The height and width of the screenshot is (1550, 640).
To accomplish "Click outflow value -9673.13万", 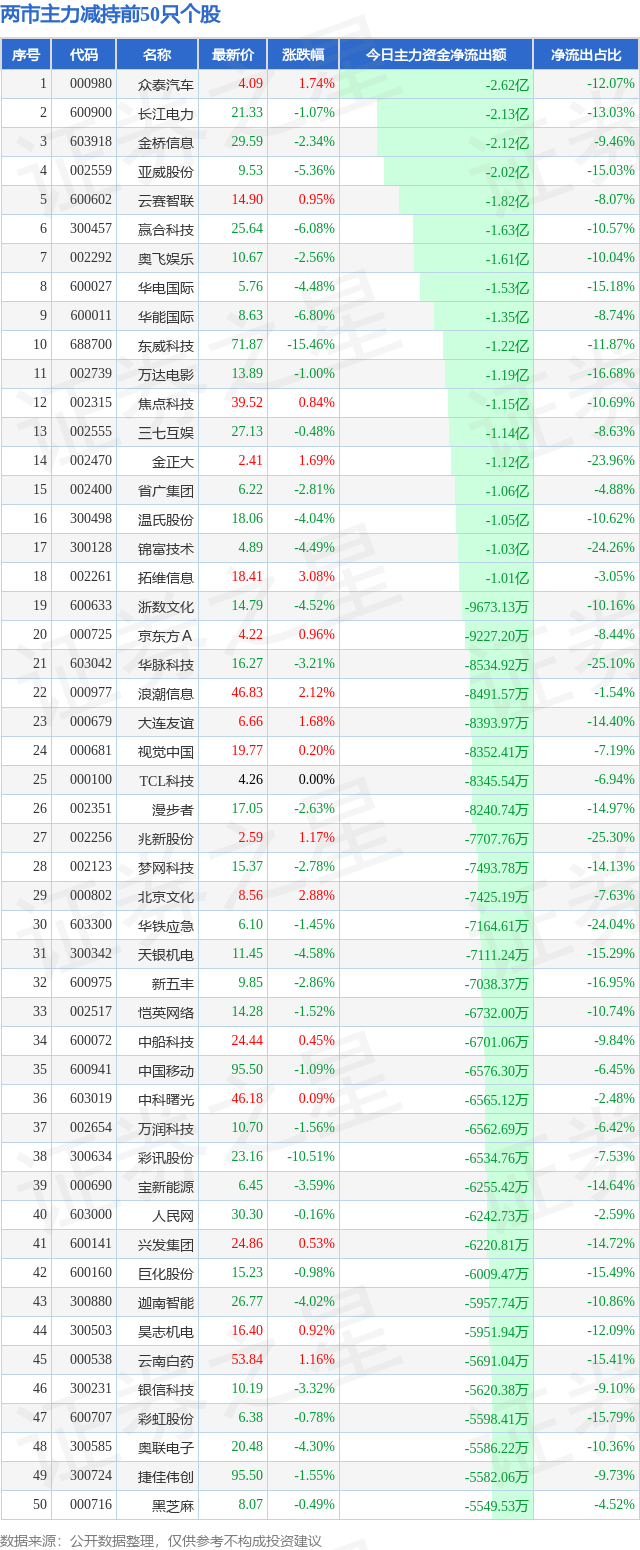I will tap(496, 607).
